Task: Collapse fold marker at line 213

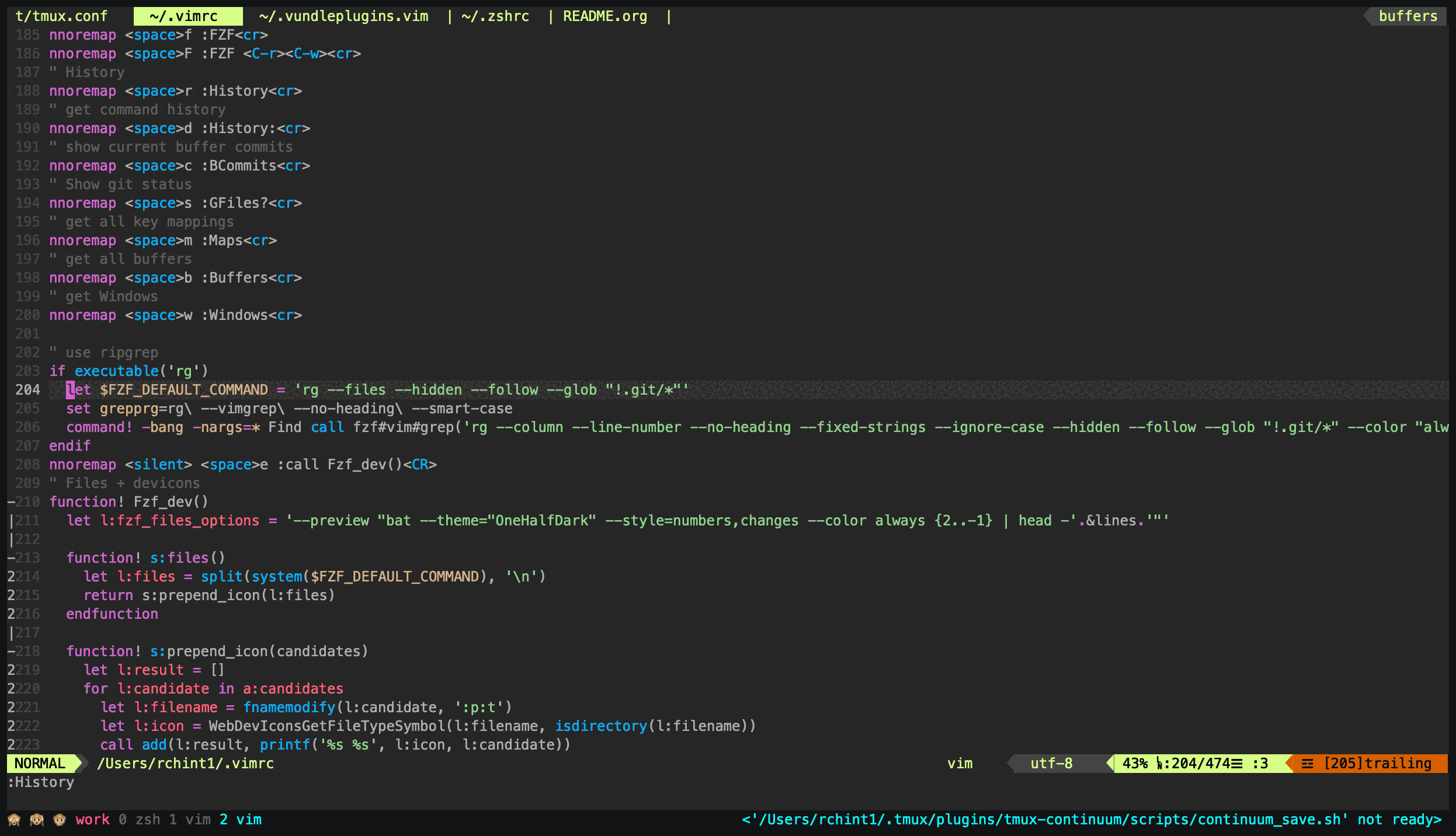Action: (x=11, y=558)
